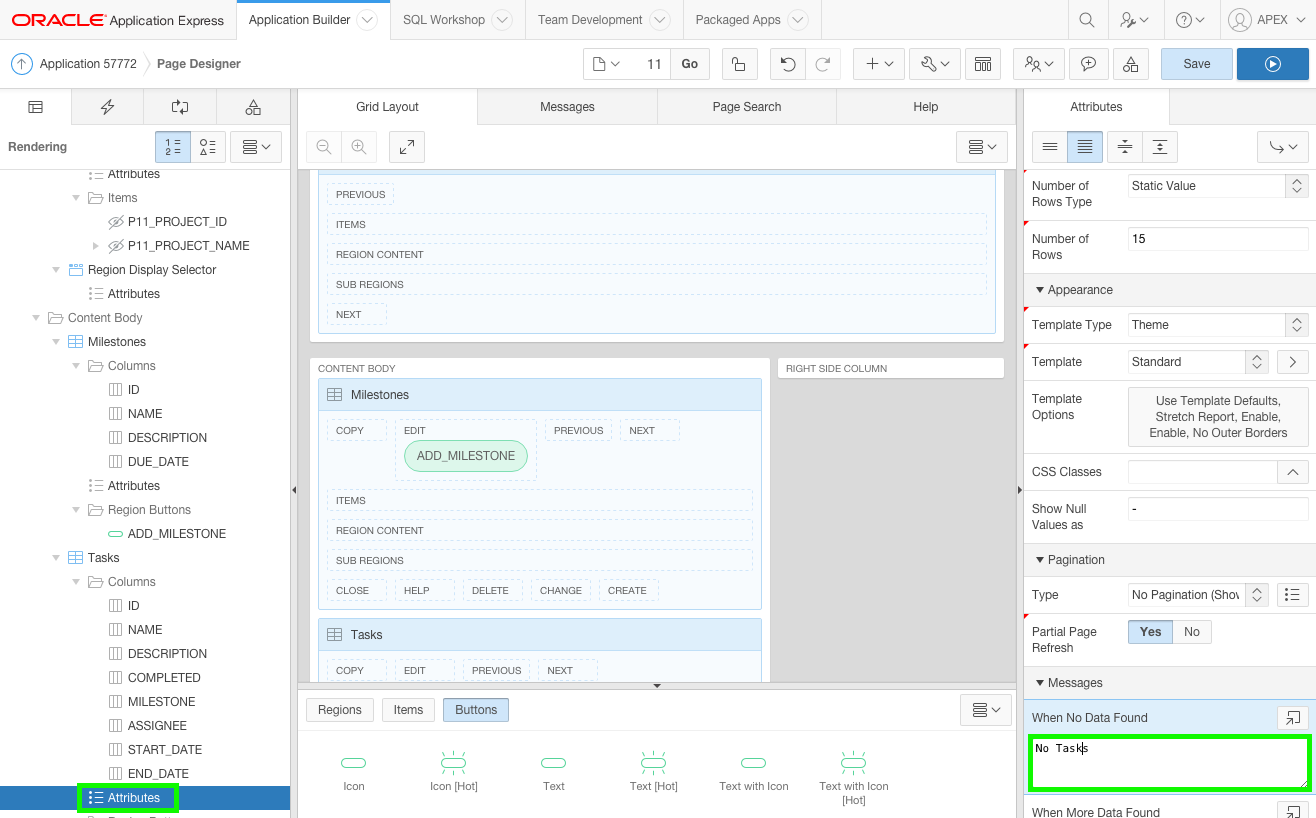Expand the grid layout view with the arrows icon
Image resolution: width=1316 pixels, height=818 pixels.
tap(406, 146)
